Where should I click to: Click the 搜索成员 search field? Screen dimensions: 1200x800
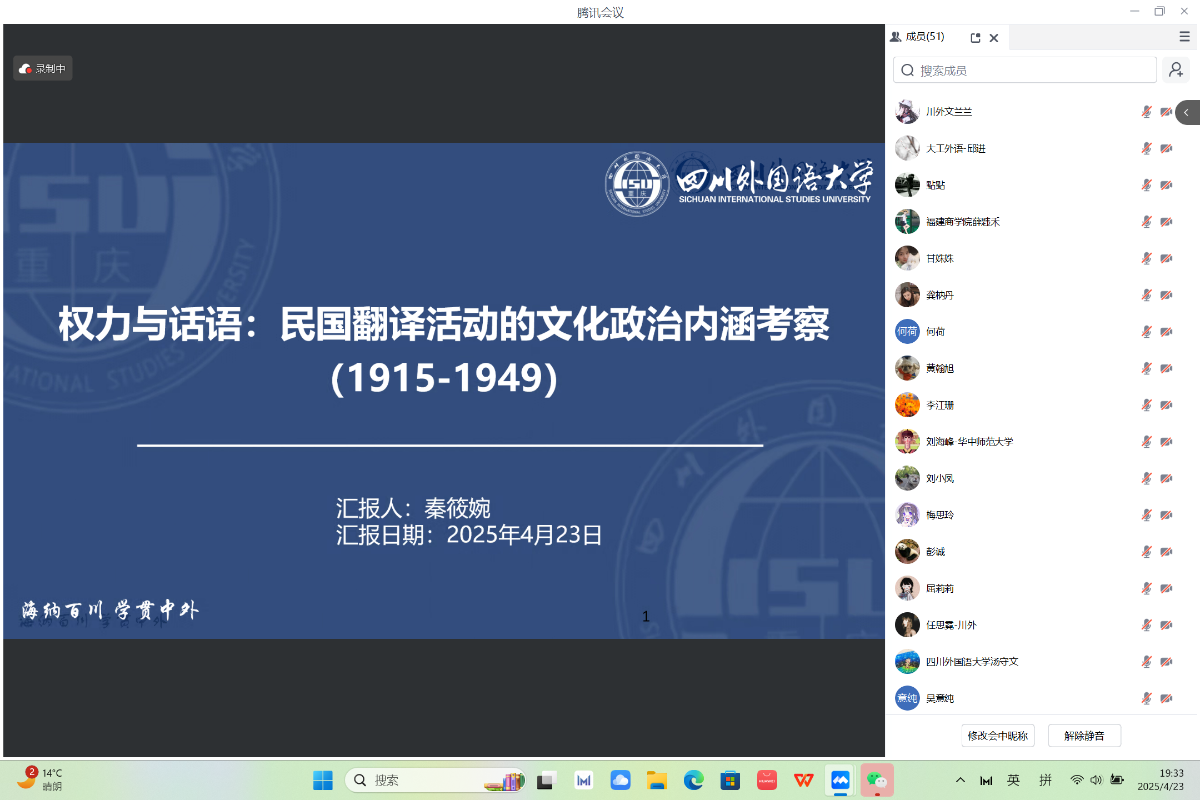[1025, 70]
